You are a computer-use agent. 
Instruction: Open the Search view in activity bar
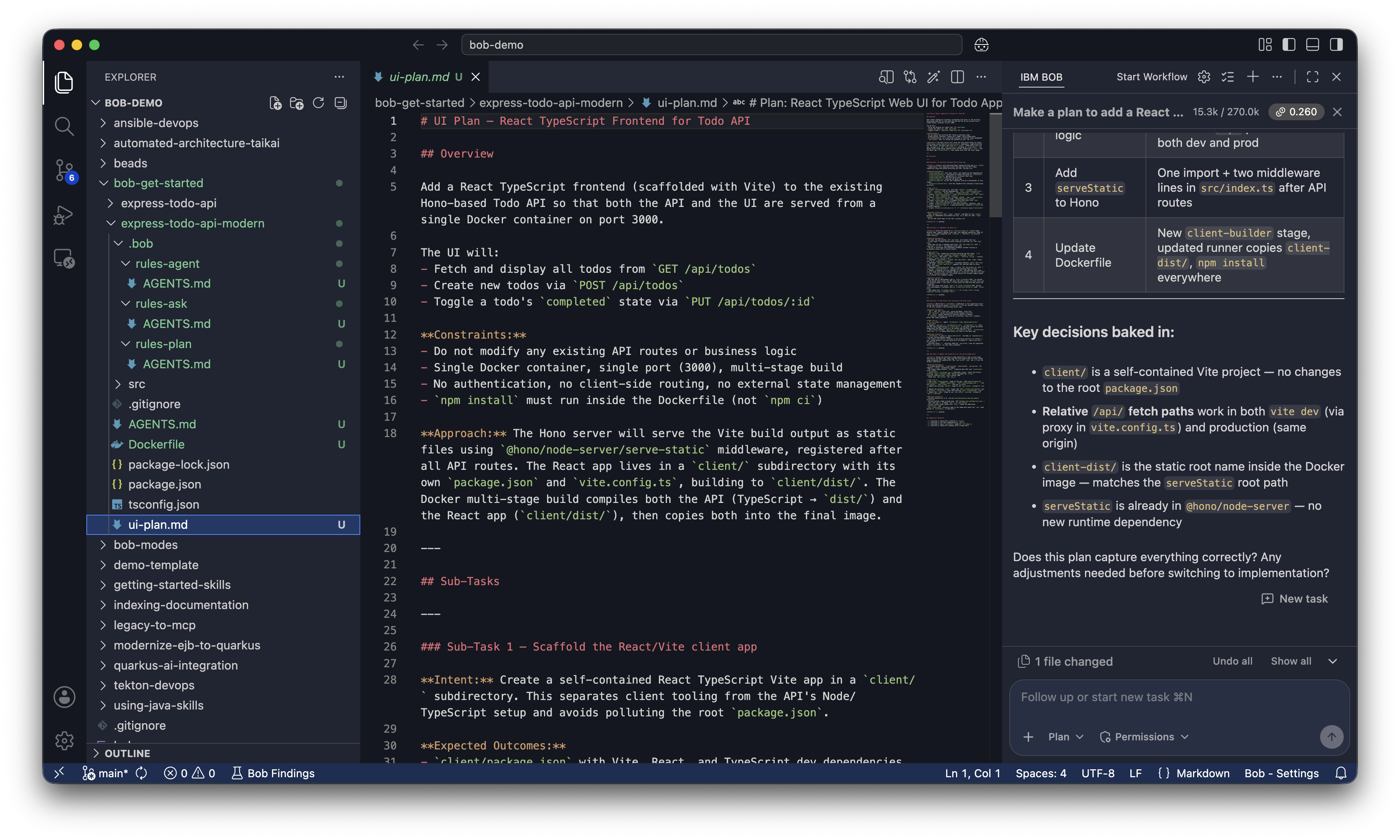click(64, 126)
